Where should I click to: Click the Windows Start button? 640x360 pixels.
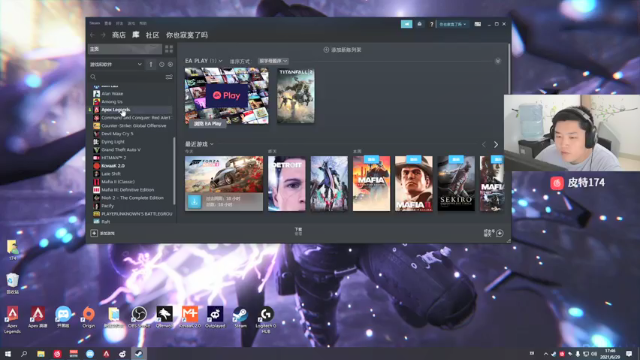[x=7, y=353]
